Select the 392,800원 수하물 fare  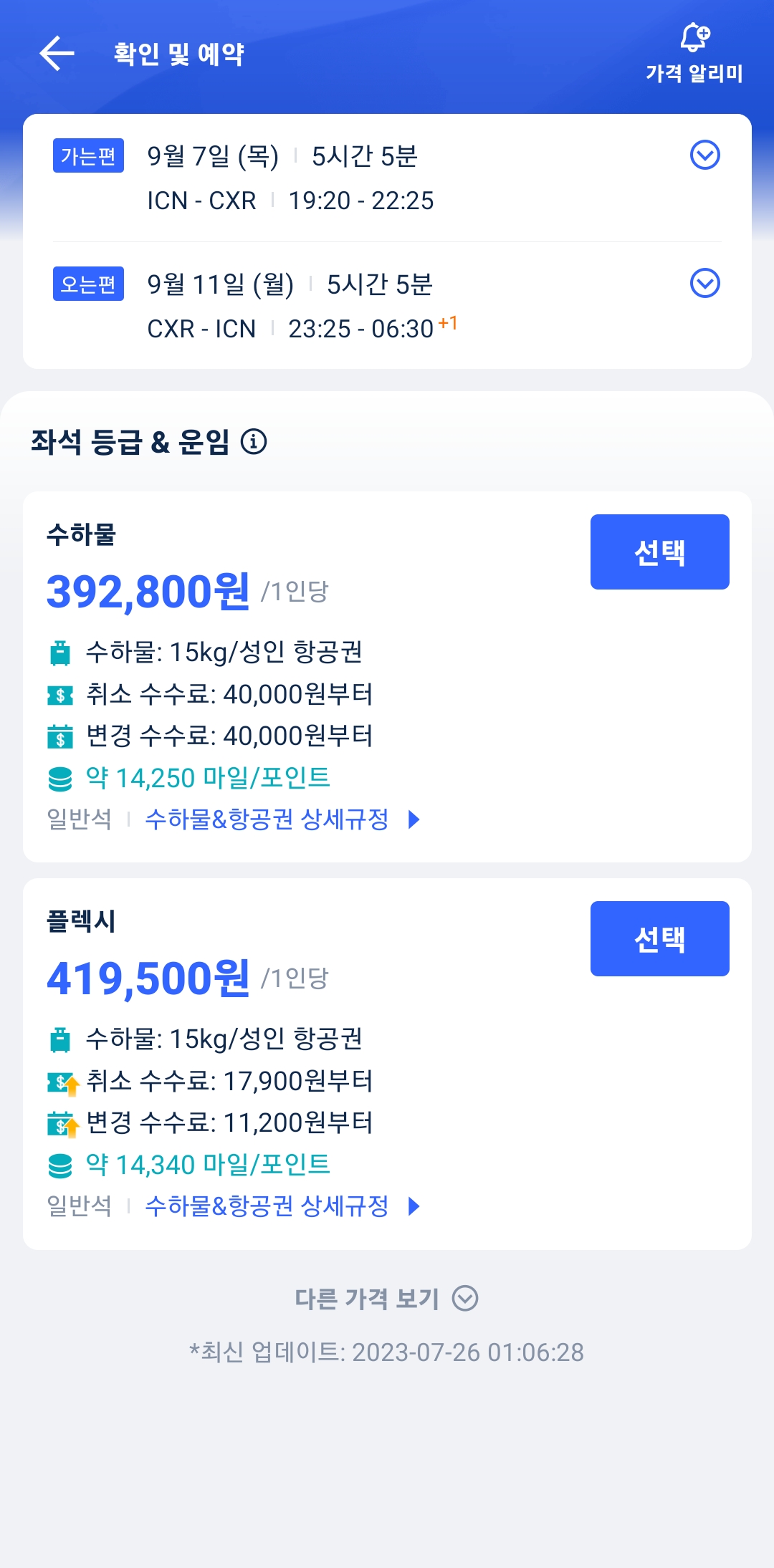(x=659, y=552)
